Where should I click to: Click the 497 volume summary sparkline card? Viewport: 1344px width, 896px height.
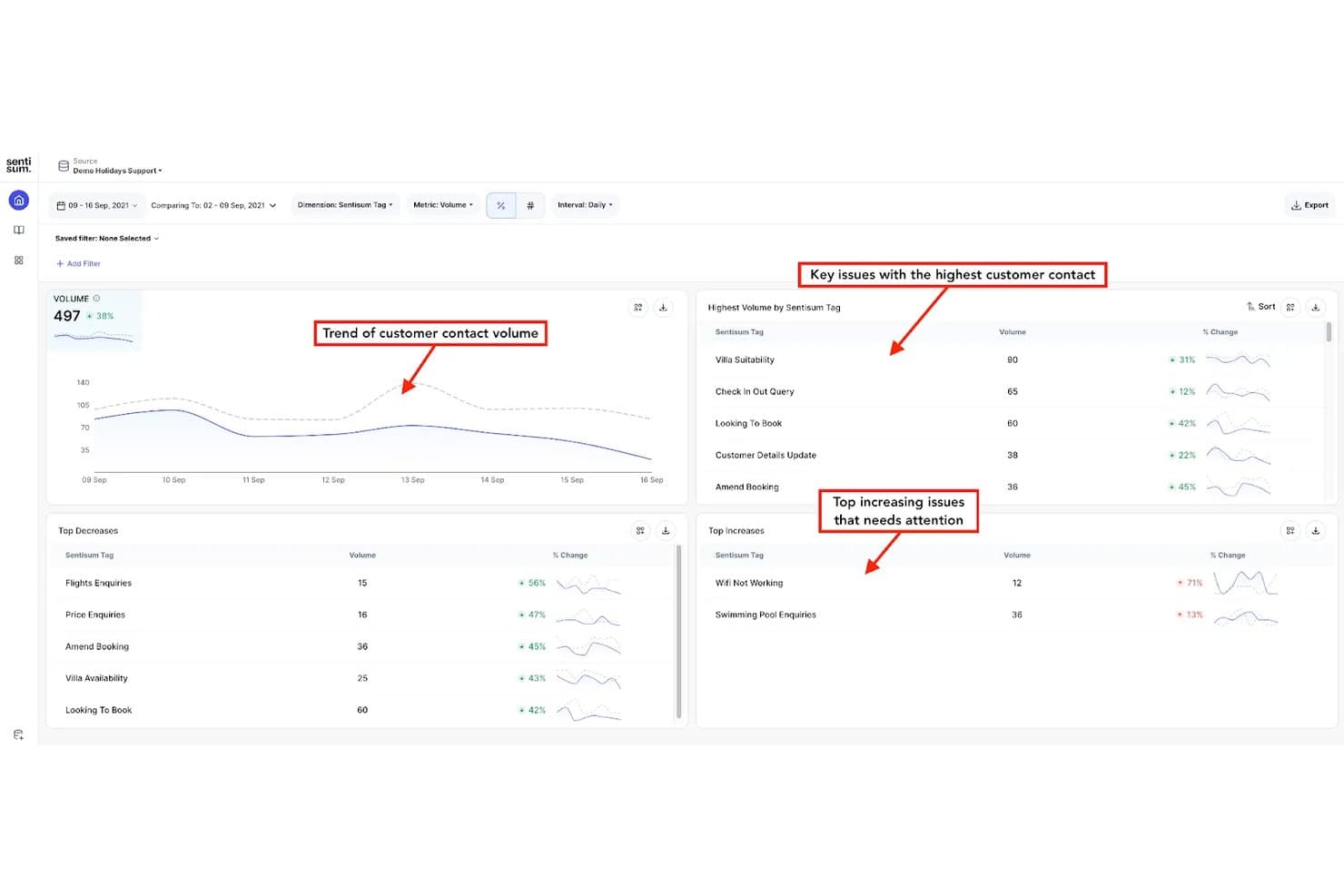(x=94, y=320)
